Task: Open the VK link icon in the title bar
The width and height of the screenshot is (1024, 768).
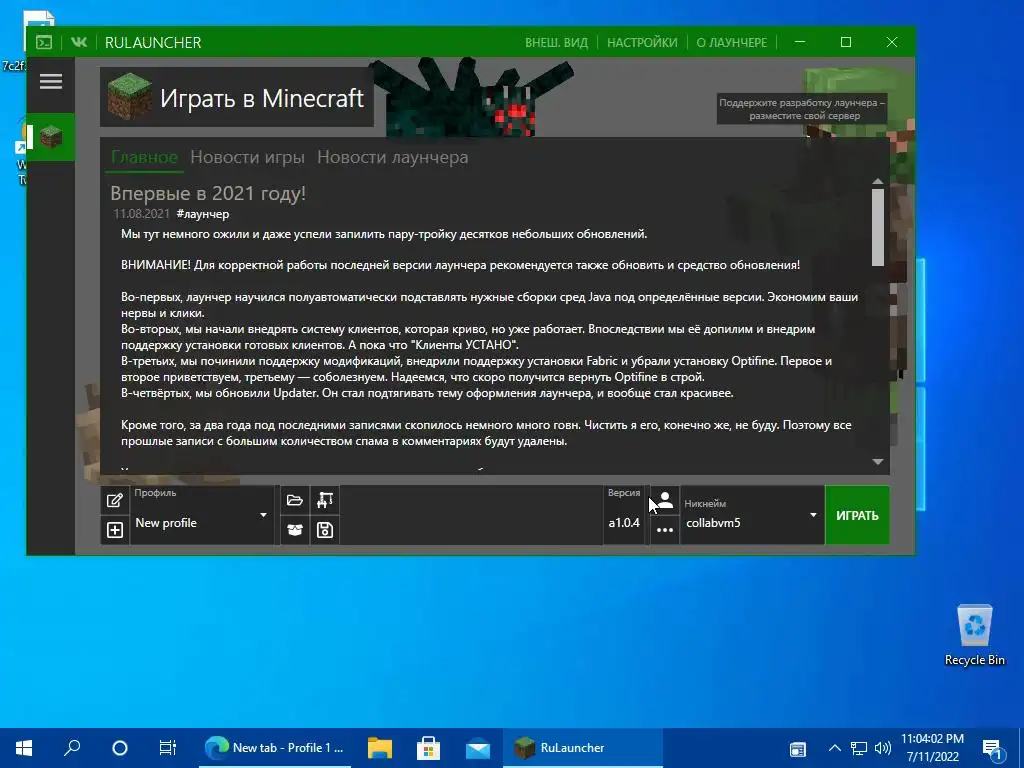Action: pos(79,42)
